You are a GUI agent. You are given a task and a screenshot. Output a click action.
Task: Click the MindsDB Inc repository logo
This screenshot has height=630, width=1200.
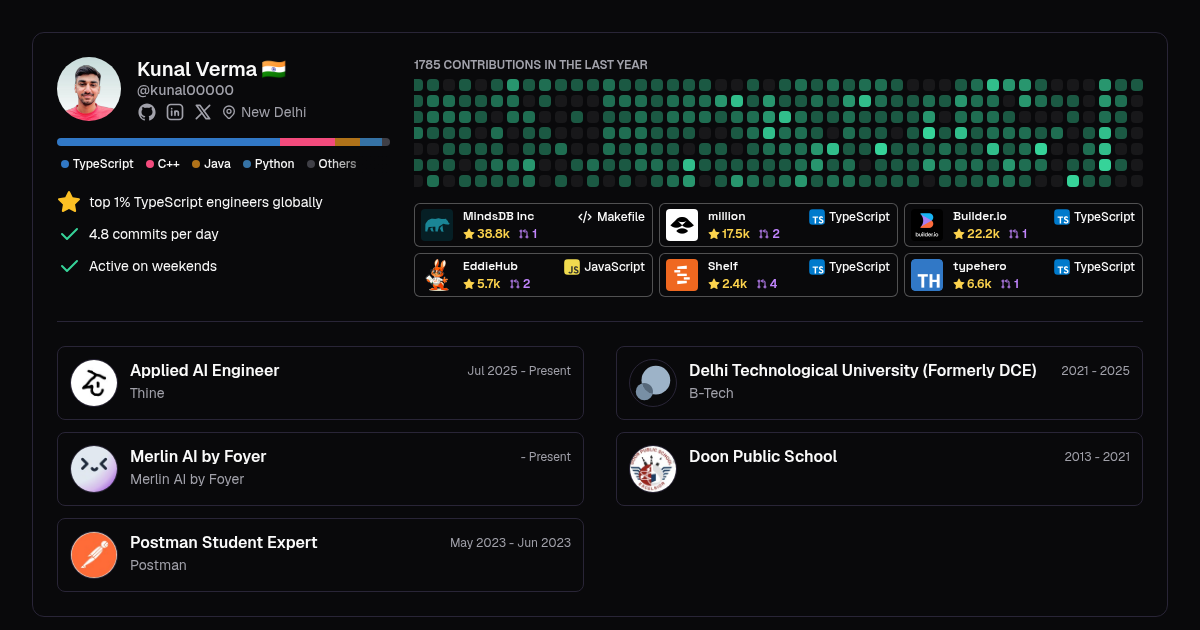click(x=437, y=225)
